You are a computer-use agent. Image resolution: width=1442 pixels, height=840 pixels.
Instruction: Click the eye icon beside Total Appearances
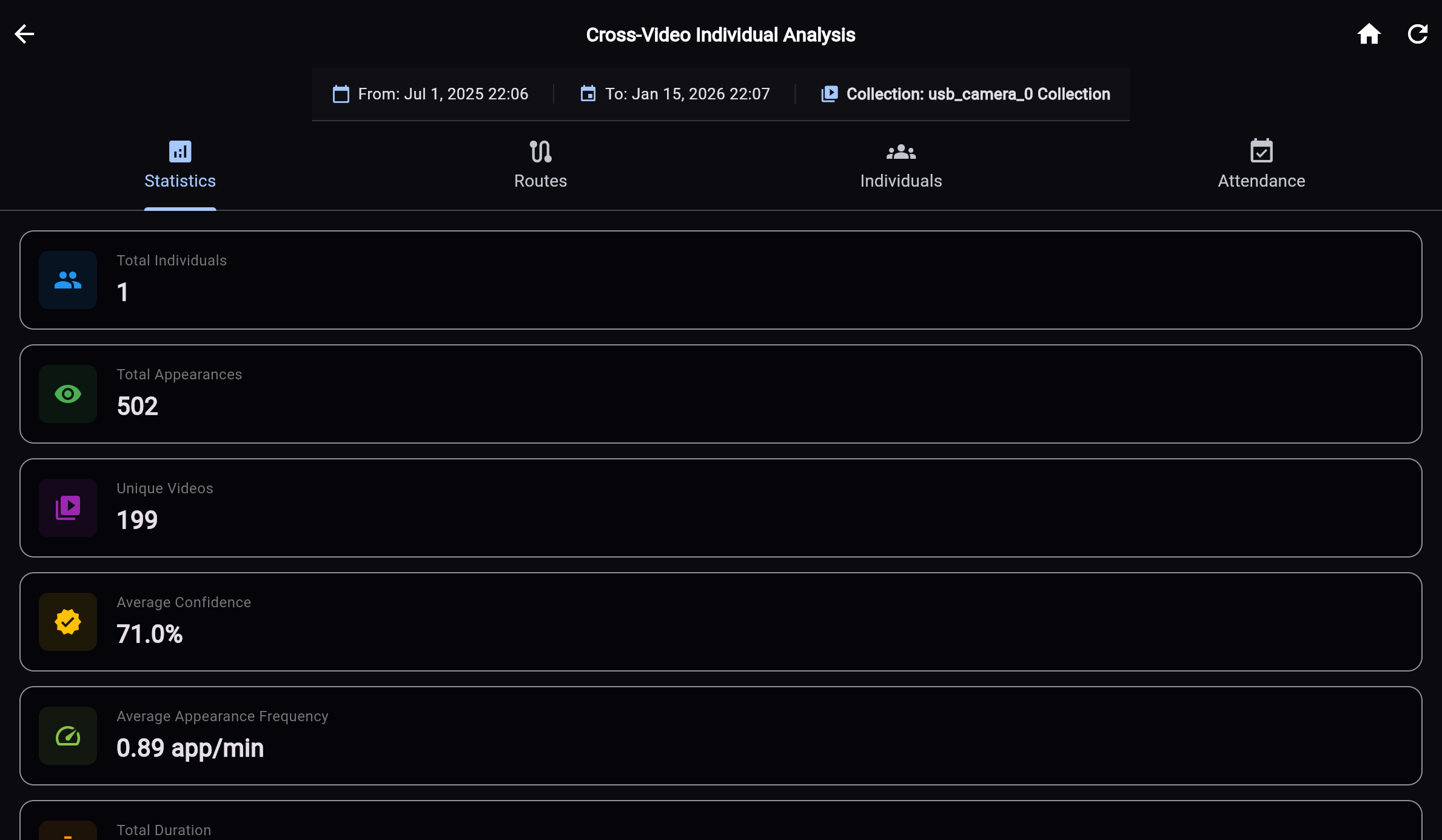tap(67, 394)
